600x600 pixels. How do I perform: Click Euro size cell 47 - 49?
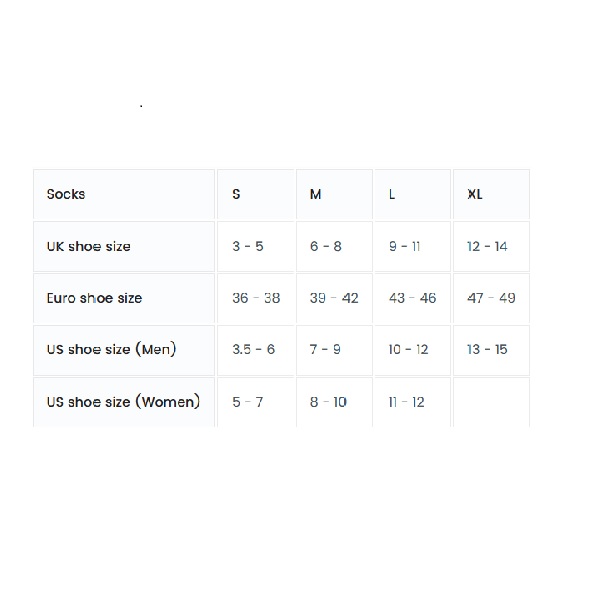(x=491, y=298)
